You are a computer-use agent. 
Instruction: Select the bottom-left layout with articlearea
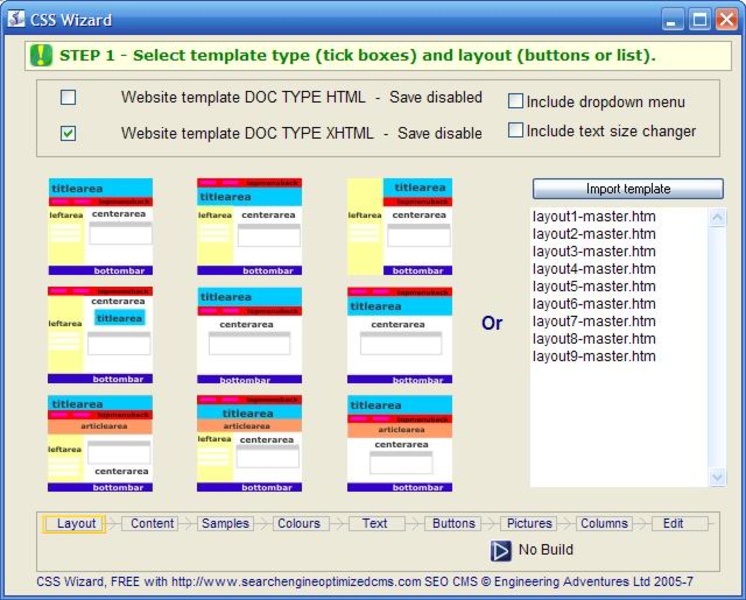pos(100,443)
